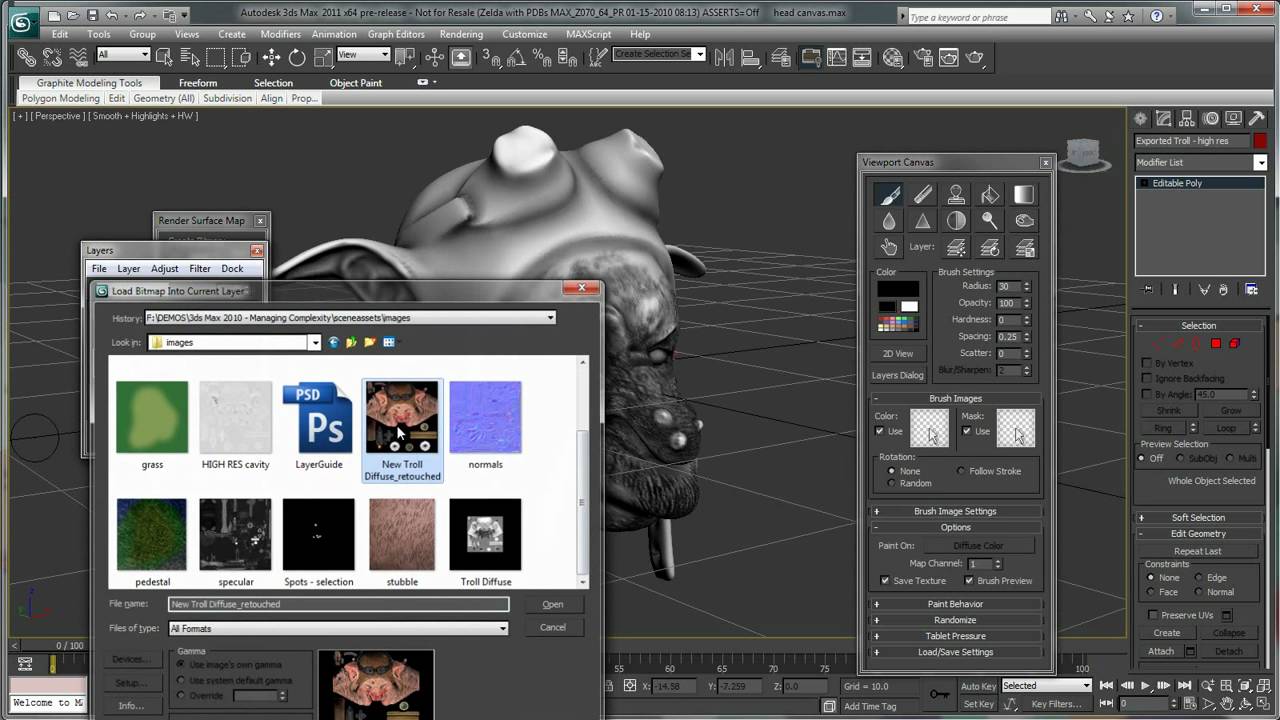The image size is (1280, 720).
Task: Click the Open button in Load Bitmap dialog
Action: [x=553, y=604]
